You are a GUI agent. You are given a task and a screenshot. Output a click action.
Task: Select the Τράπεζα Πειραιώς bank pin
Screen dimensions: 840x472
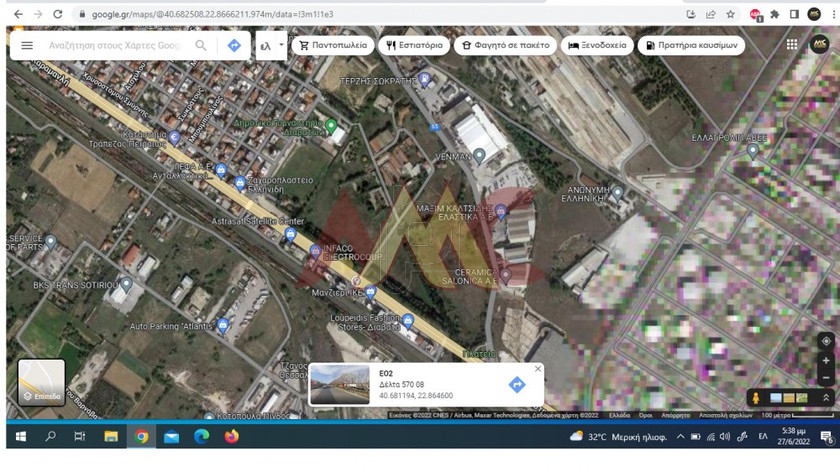174,137
